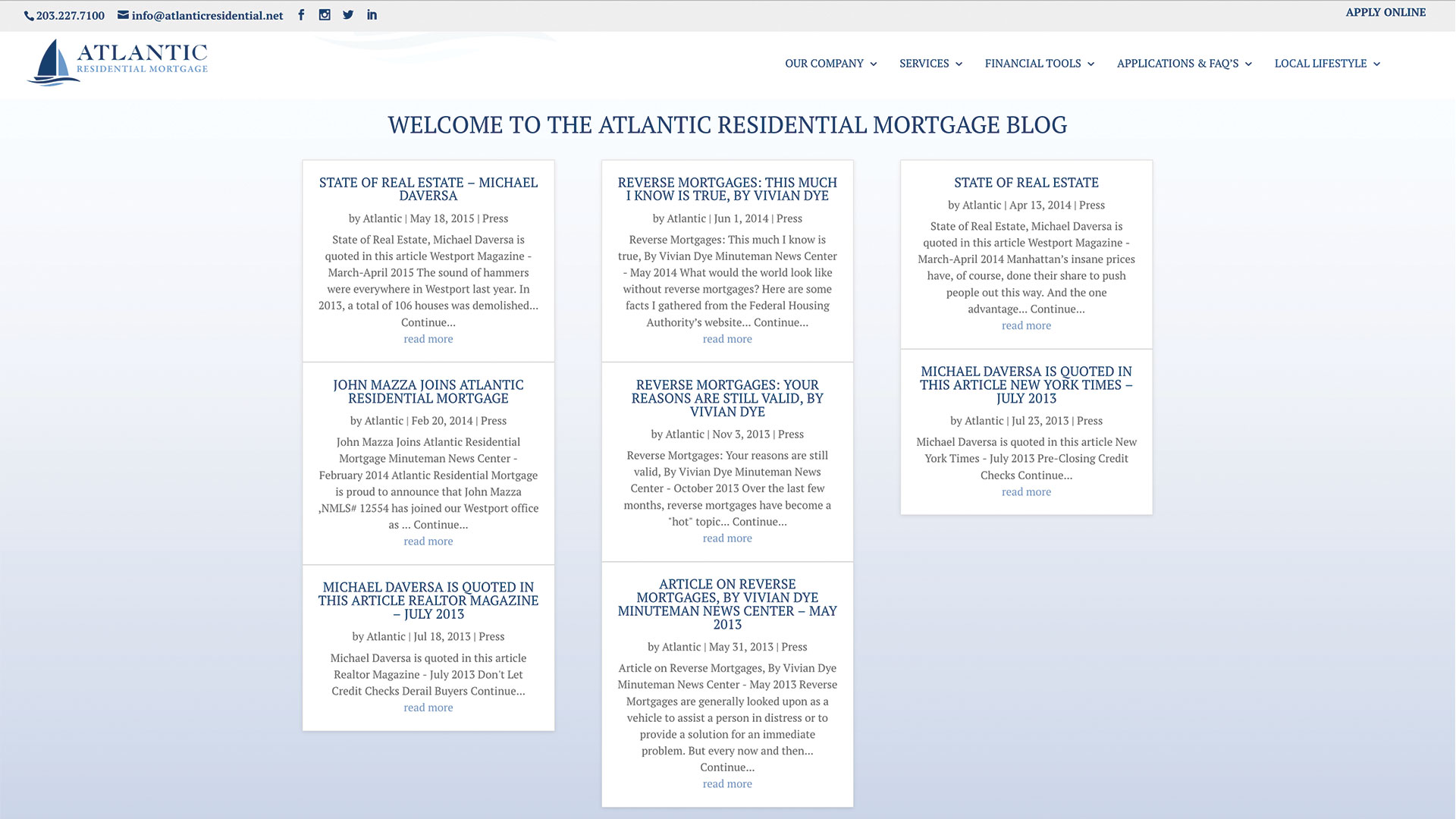Click Press category in Jun 1, 2014 post

click(x=789, y=218)
